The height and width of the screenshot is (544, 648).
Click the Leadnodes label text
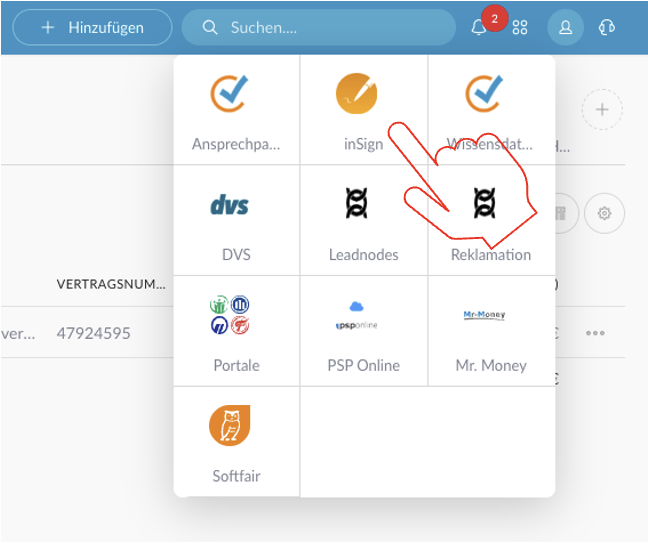point(364,255)
